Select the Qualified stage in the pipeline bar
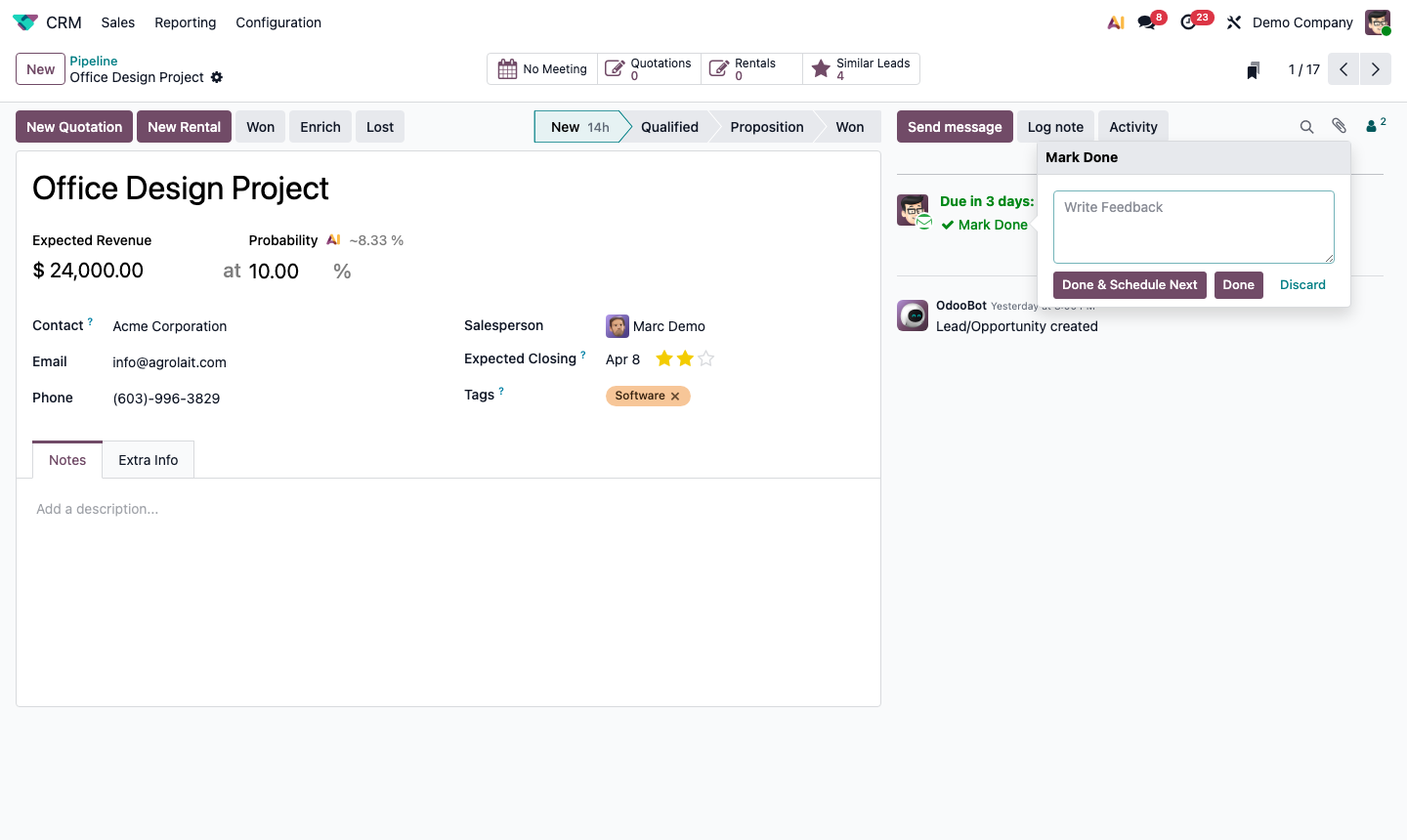This screenshot has width=1407, height=840. click(670, 126)
